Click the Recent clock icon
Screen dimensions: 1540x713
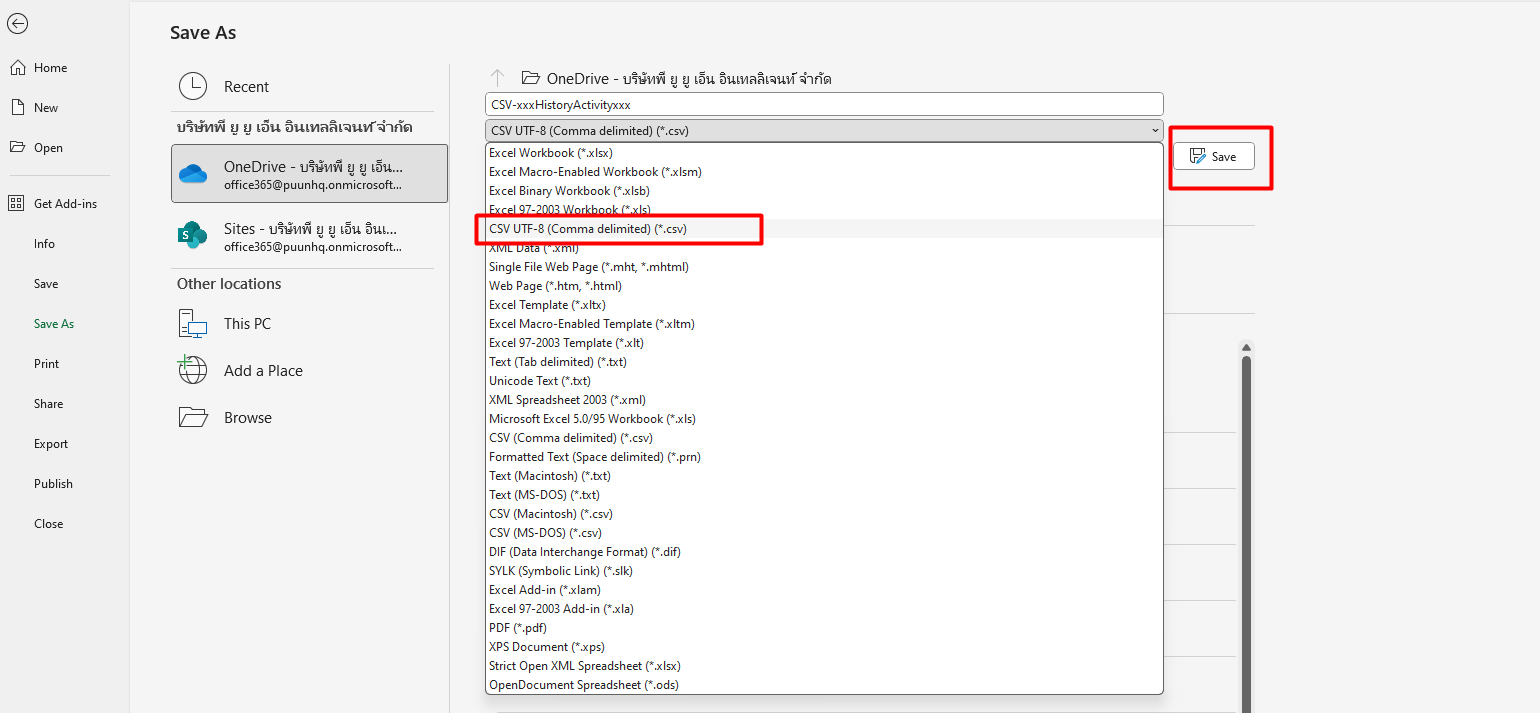pos(193,87)
